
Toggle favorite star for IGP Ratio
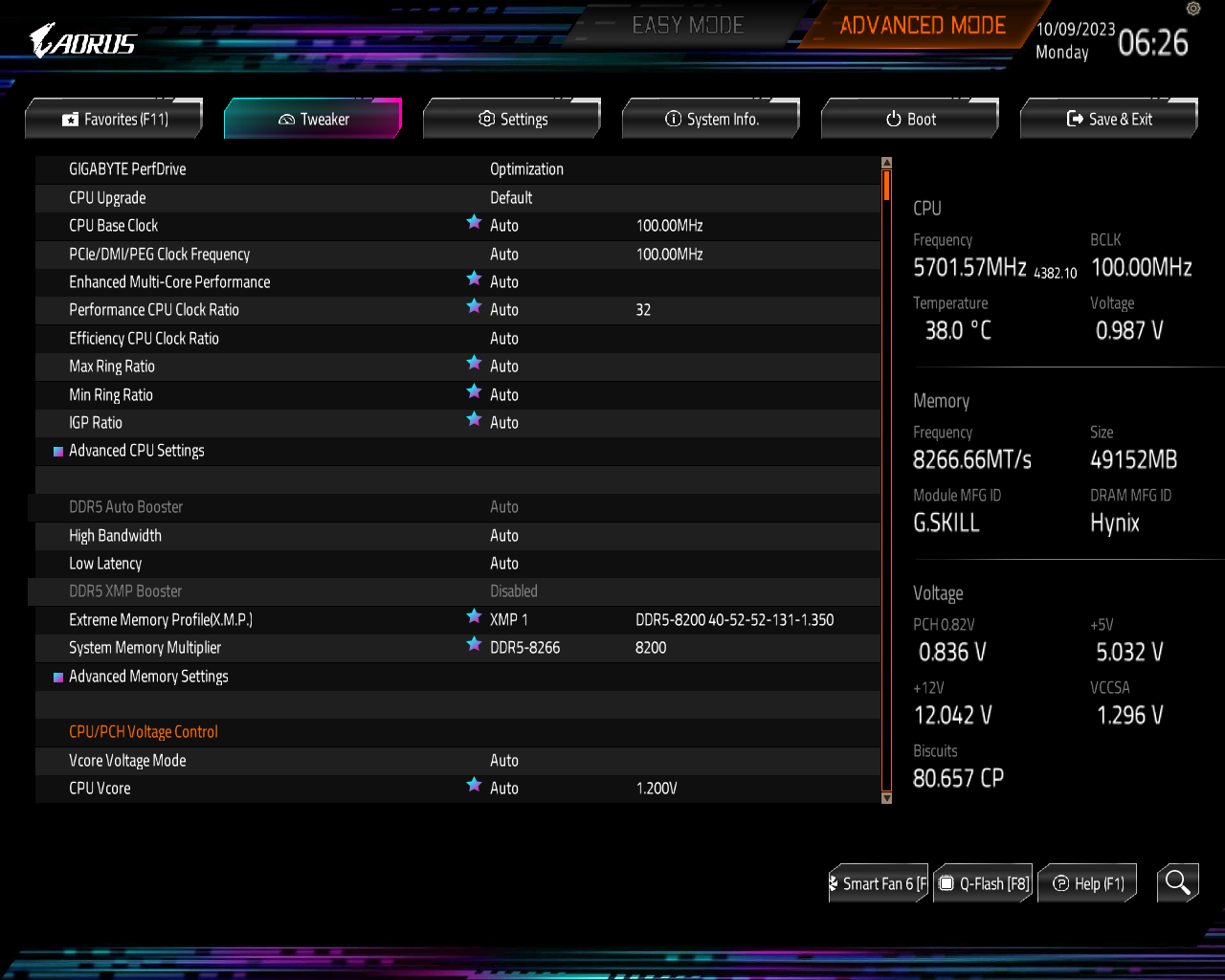(x=474, y=419)
